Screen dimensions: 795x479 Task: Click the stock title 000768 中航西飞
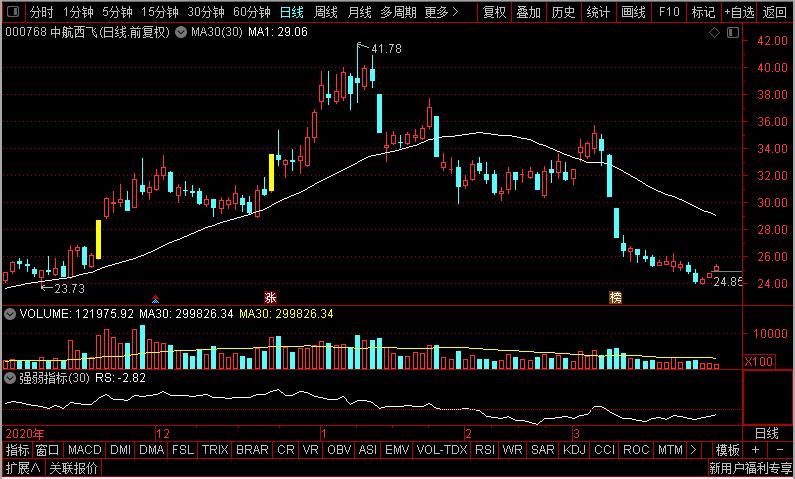pos(51,33)
